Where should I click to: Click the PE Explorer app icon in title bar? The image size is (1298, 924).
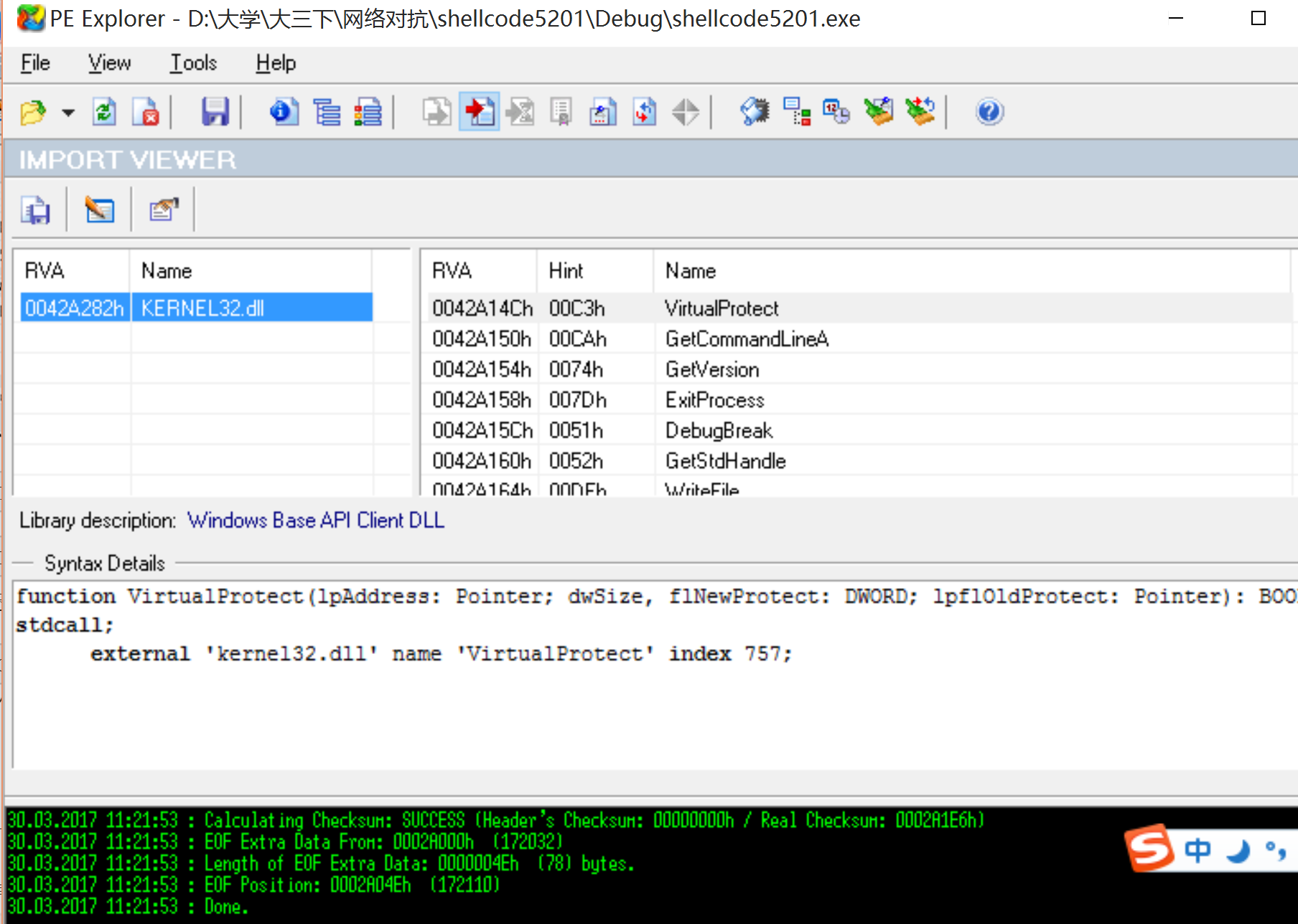pyautogui.click(x=31, y=18)
